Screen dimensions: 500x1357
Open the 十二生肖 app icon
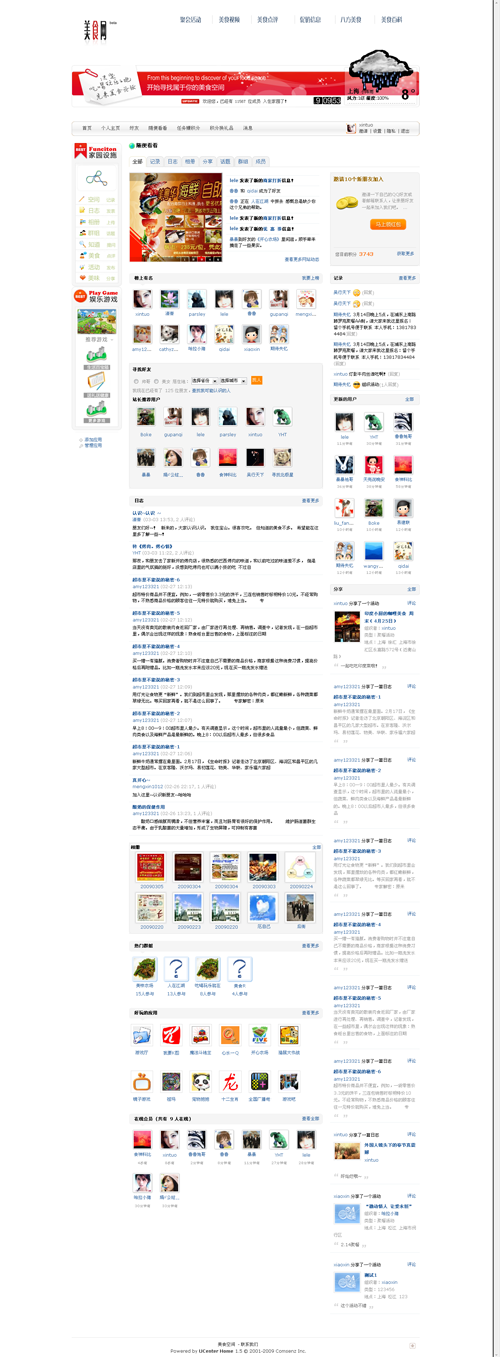pyautogui.click(x=229, y=1082)
